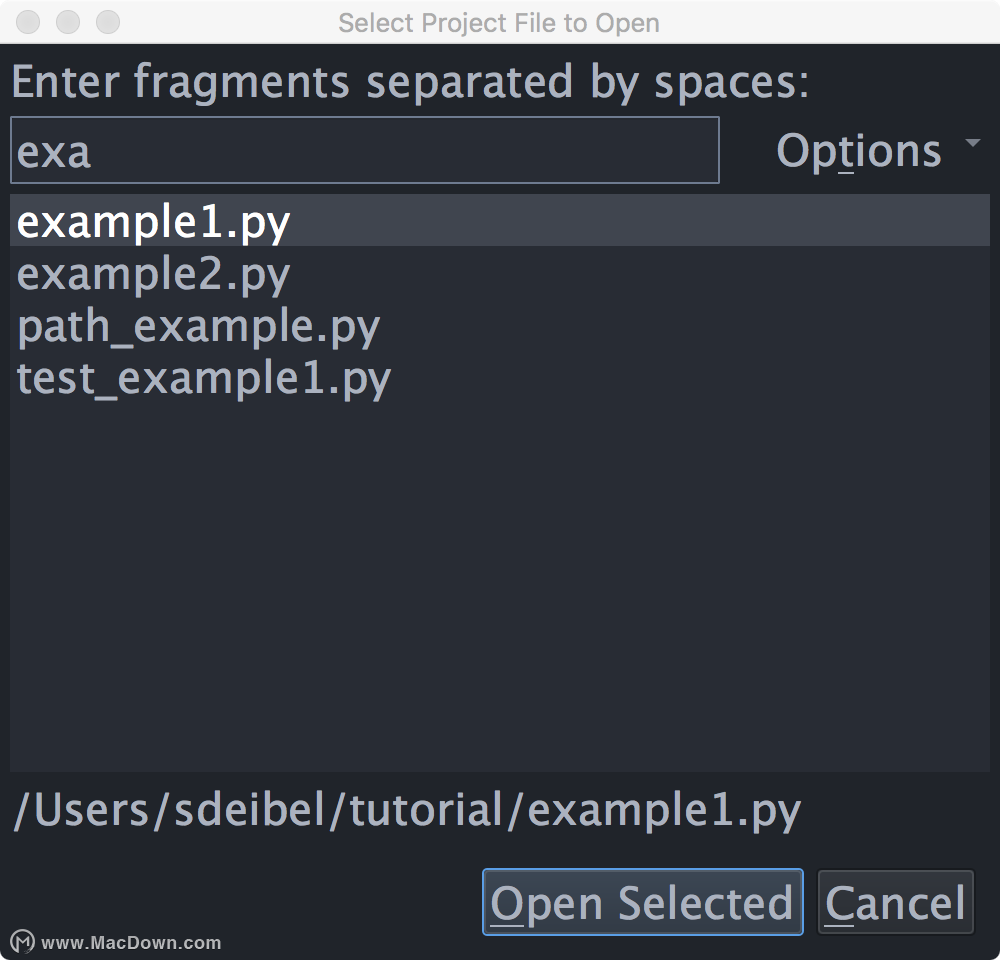Click the minimize window button
Screen dimensions: 1000x960
pos(68,22)
